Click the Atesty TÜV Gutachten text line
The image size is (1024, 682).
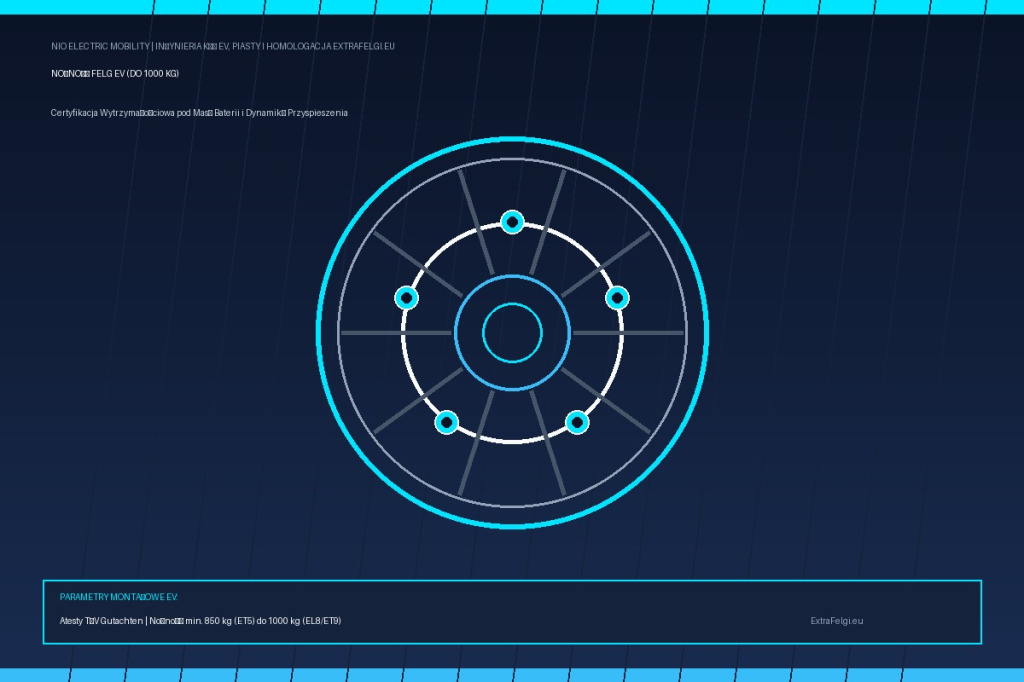point(200,621)
